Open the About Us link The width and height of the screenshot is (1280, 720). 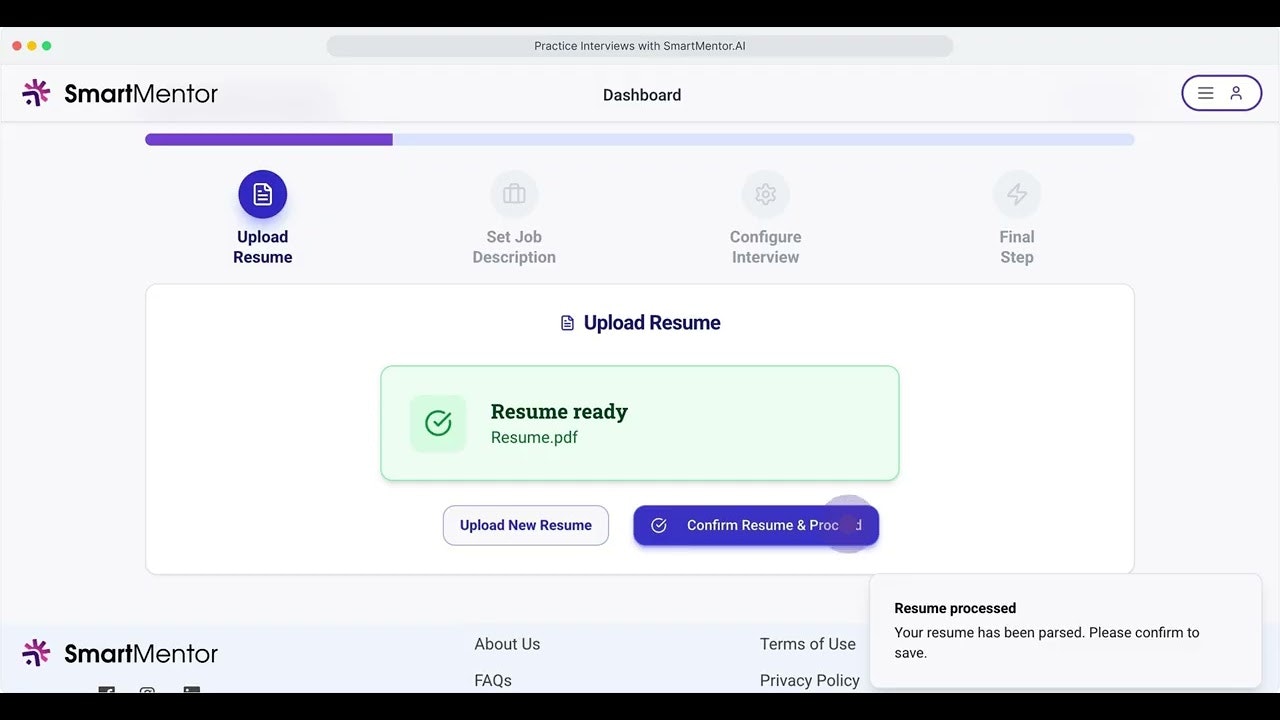tap(507, 644)
